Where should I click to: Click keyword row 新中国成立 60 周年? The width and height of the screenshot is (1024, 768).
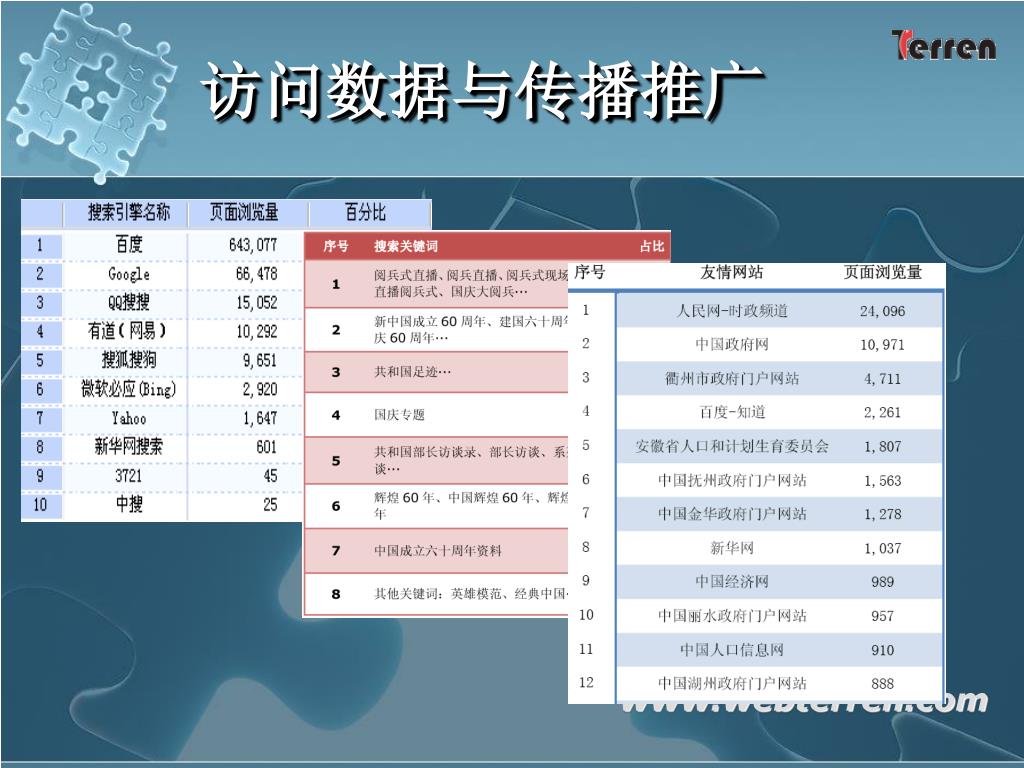[x=436, y=330]
